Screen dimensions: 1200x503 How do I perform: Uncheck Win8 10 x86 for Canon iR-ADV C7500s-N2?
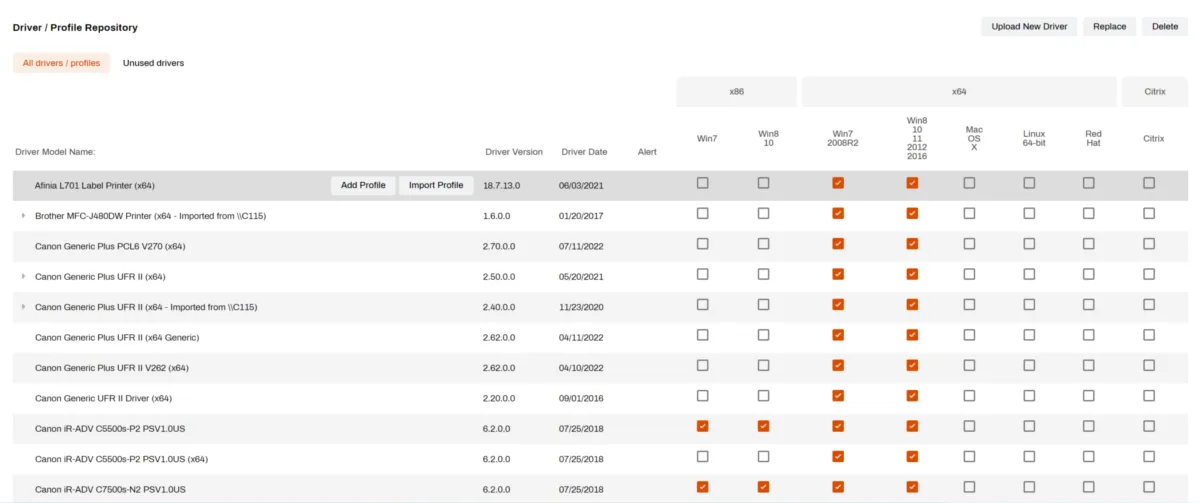(x=763, y=487)
